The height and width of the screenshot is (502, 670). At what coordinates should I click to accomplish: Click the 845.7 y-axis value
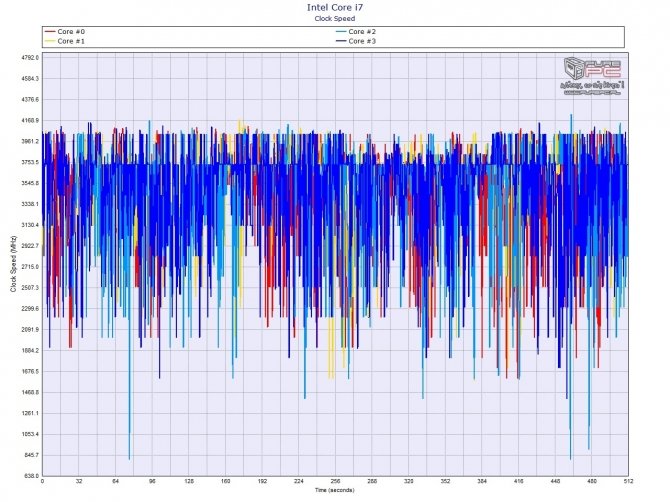(x=32, y=455)
